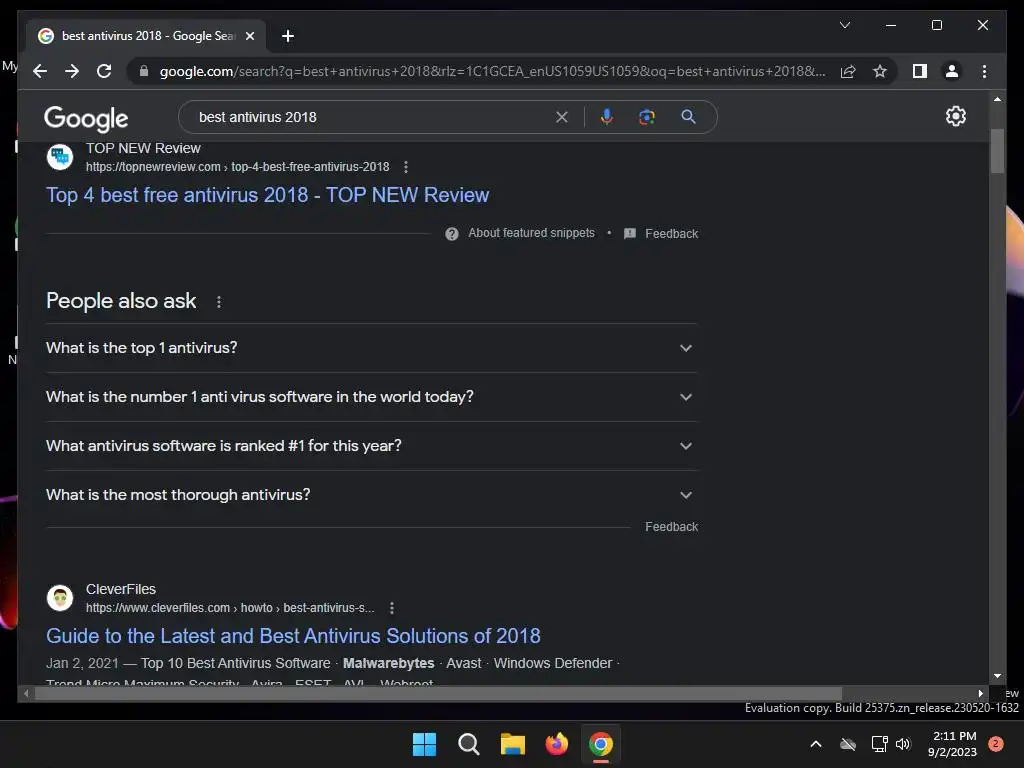The height and width of the screenshot is (768, 1024).
Task: Open more options for topnewreview result
Action: [406, 167]
